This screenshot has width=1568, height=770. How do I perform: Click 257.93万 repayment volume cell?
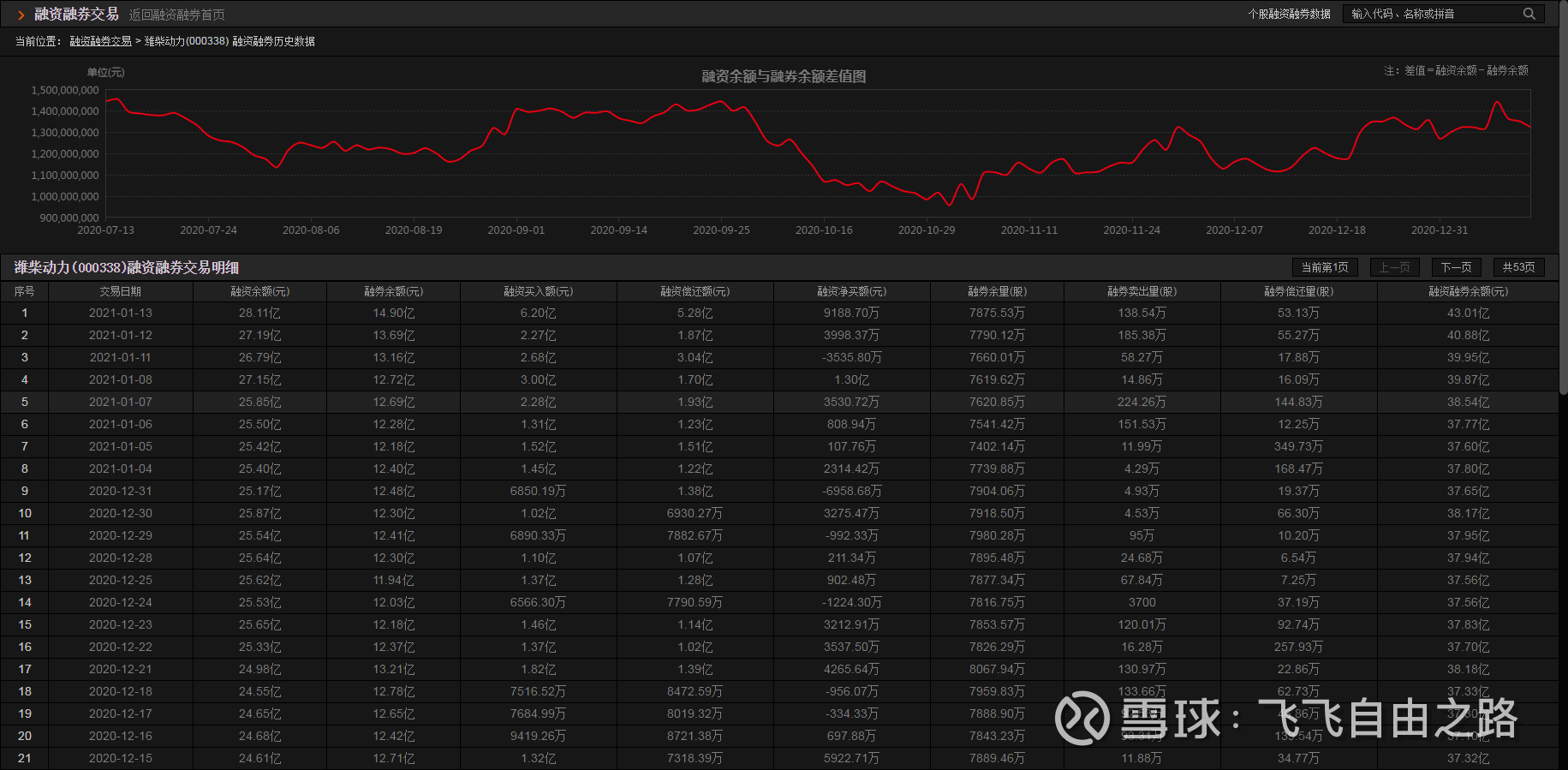click(1299, 648)
